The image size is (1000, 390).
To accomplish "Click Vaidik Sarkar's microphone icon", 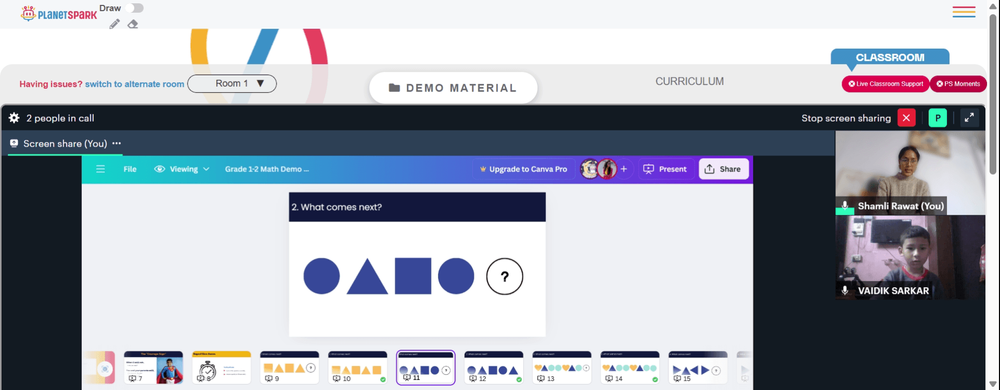I will click(844, 291).
